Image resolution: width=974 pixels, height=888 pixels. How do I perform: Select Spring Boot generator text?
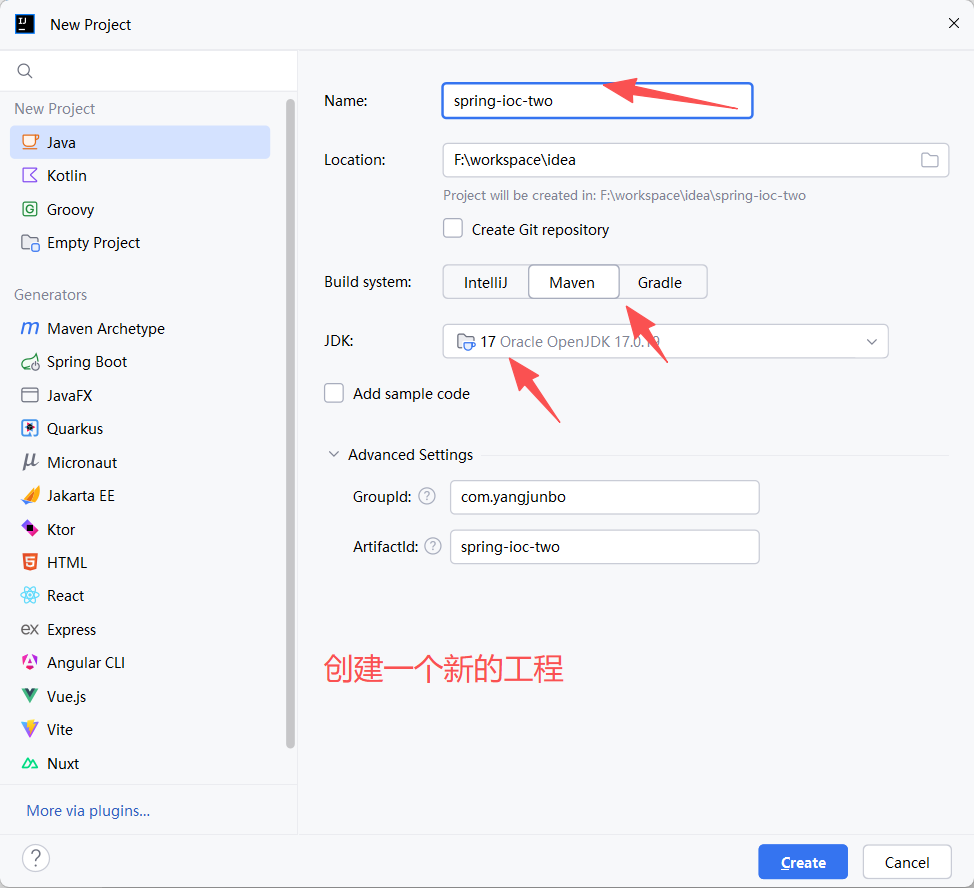pyautogui.click(x=87, y=362)
